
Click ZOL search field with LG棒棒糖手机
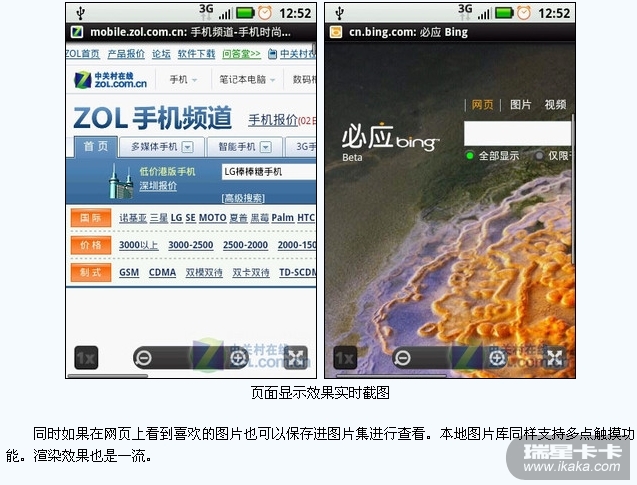(x=269, y=172)
